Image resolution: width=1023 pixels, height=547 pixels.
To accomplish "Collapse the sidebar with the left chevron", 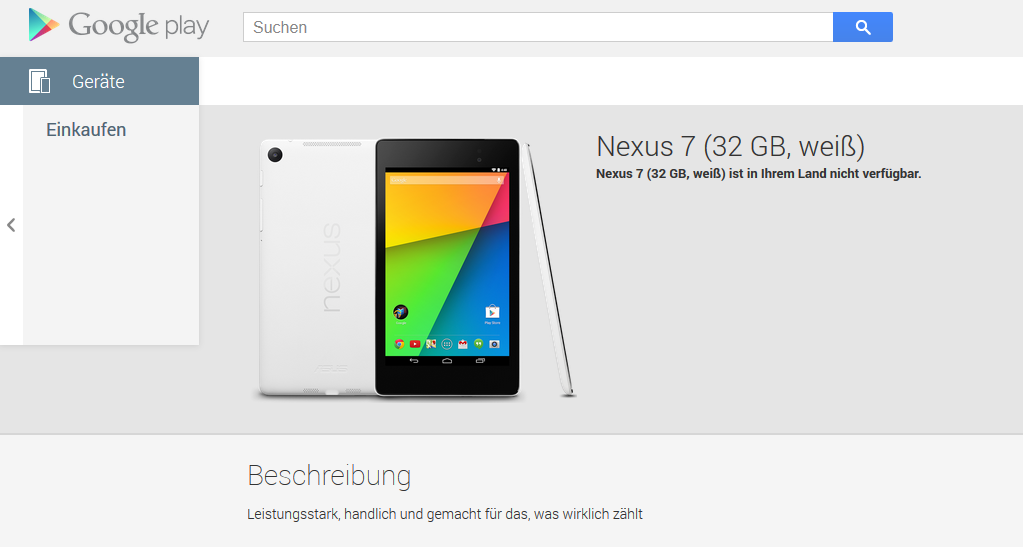I will (11, 225).
